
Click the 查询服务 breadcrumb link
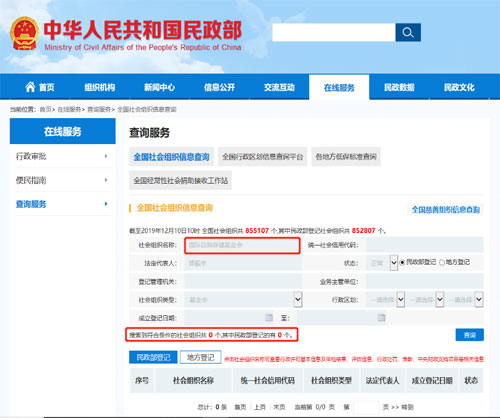pyautogui.click(x=99, y=109)
